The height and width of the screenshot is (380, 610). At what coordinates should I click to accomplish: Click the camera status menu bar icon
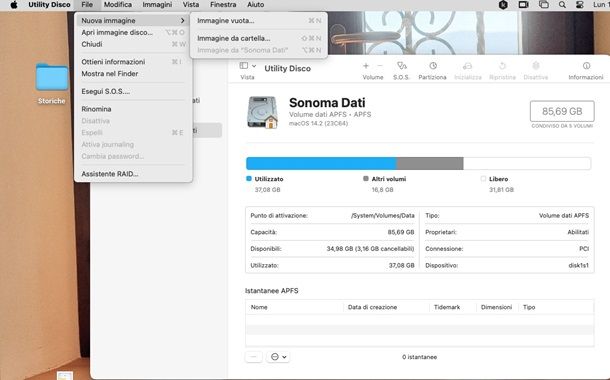524,5
